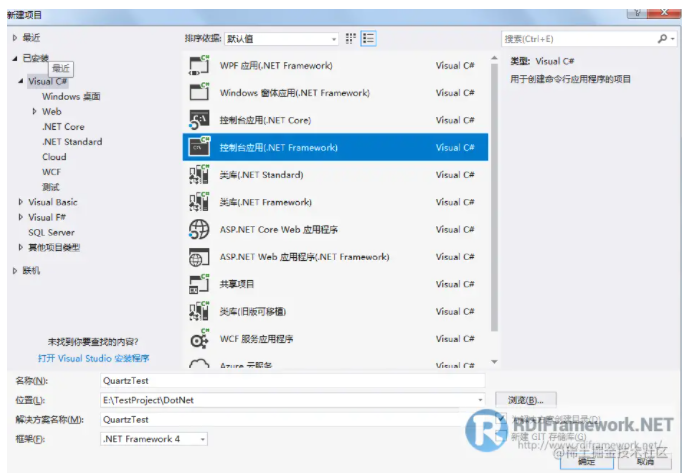Open the search options dropdown arrow
The width and height of the screenshot is (688, 476).
pyautogui.click(x=673, y=39)
